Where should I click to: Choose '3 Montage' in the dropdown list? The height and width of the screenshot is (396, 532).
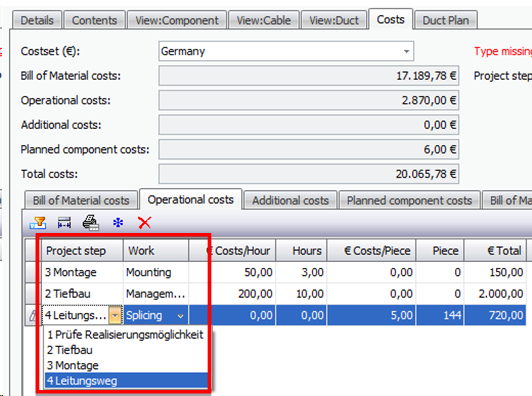pos(126,365)
